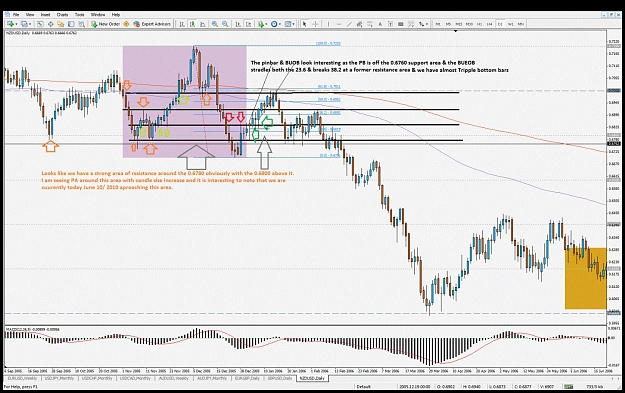
Task: Select the text label tool
Action: 390,24
